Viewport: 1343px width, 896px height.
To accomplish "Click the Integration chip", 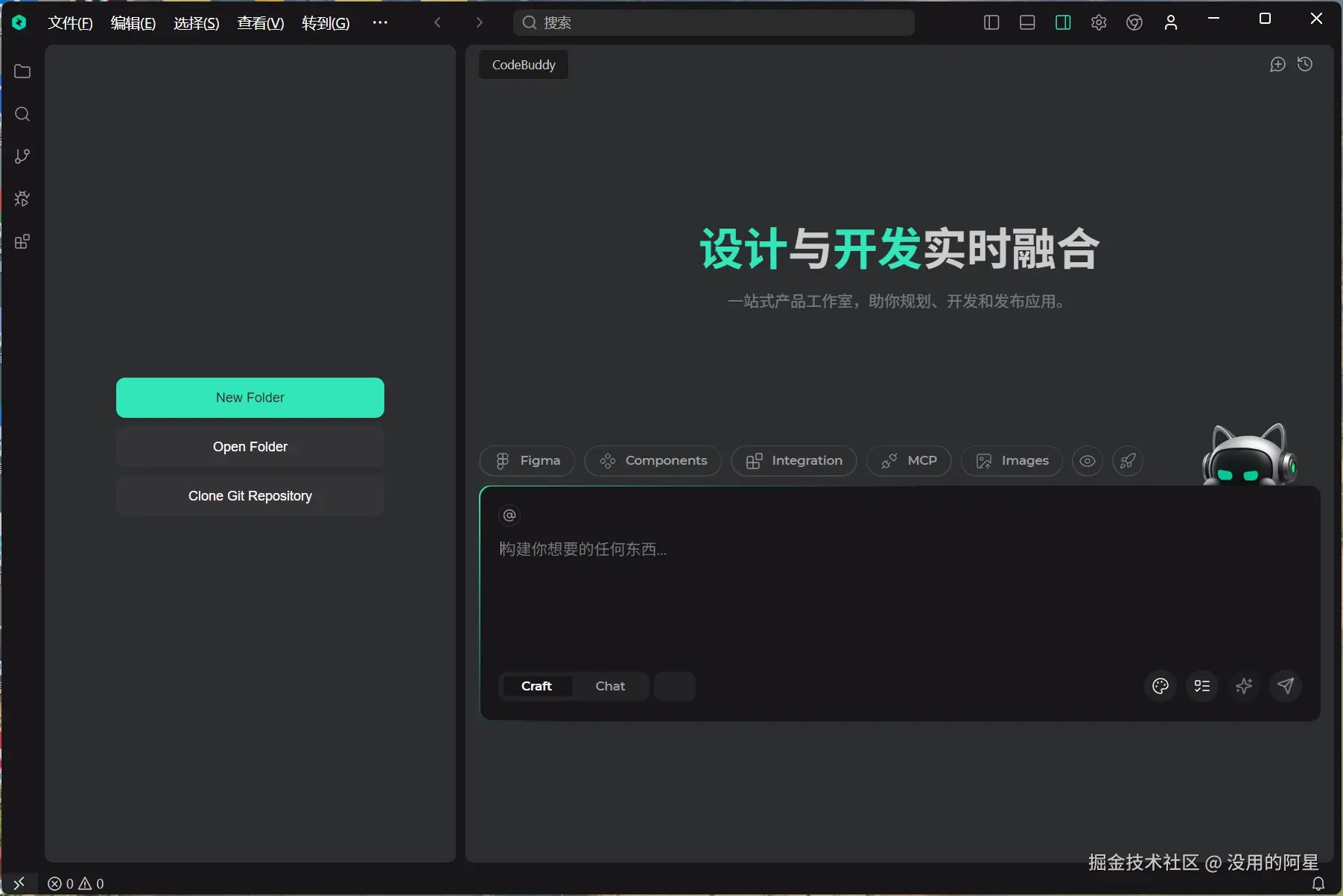I will tap(794, 461).
